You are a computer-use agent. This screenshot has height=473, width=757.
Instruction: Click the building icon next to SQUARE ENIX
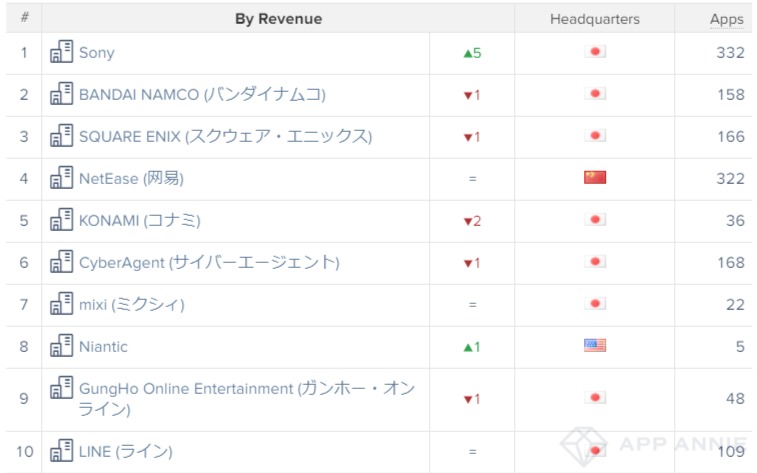tap(62, 136)
